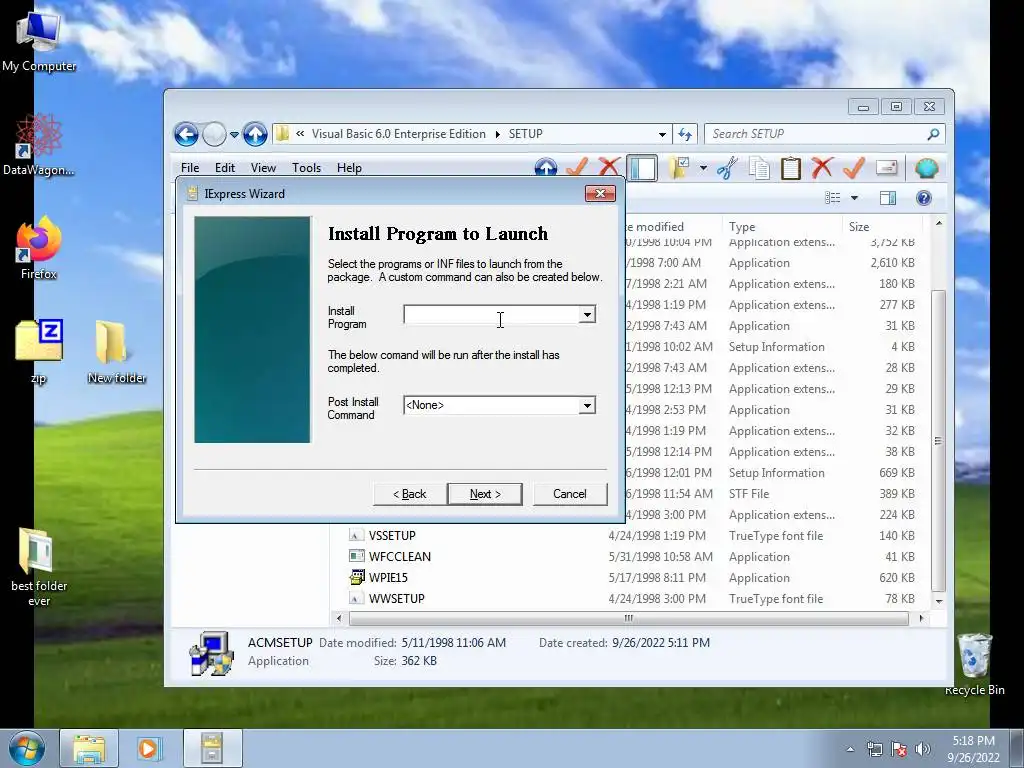Click the blue Help question mark icon

[x=923, y=198]
